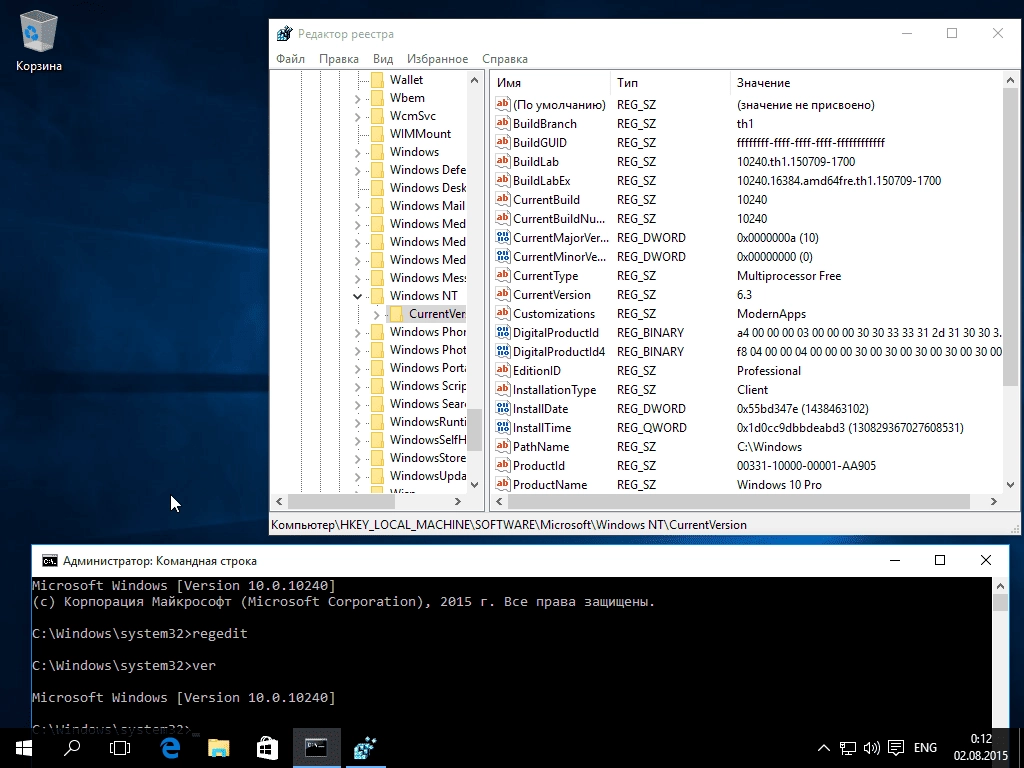Open the clock and date flyout
Image resolution: width=1024 pixels, height=768 pixels.
(x=980, y=748)
